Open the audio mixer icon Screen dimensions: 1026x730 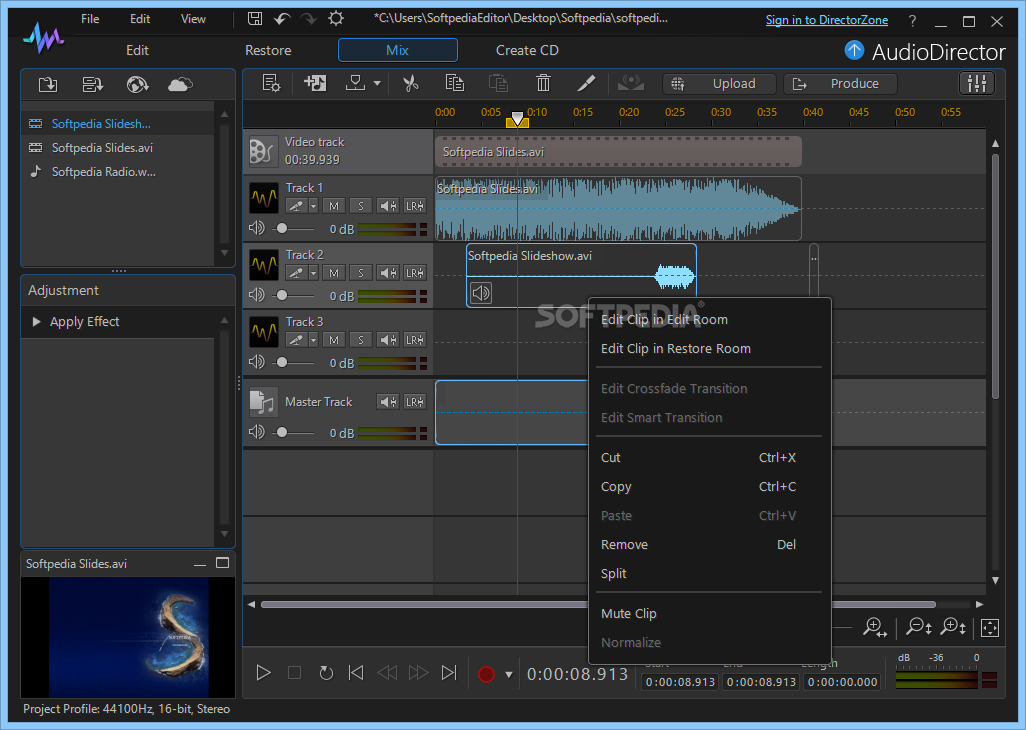pyautogui.click(x=976, y=83)
